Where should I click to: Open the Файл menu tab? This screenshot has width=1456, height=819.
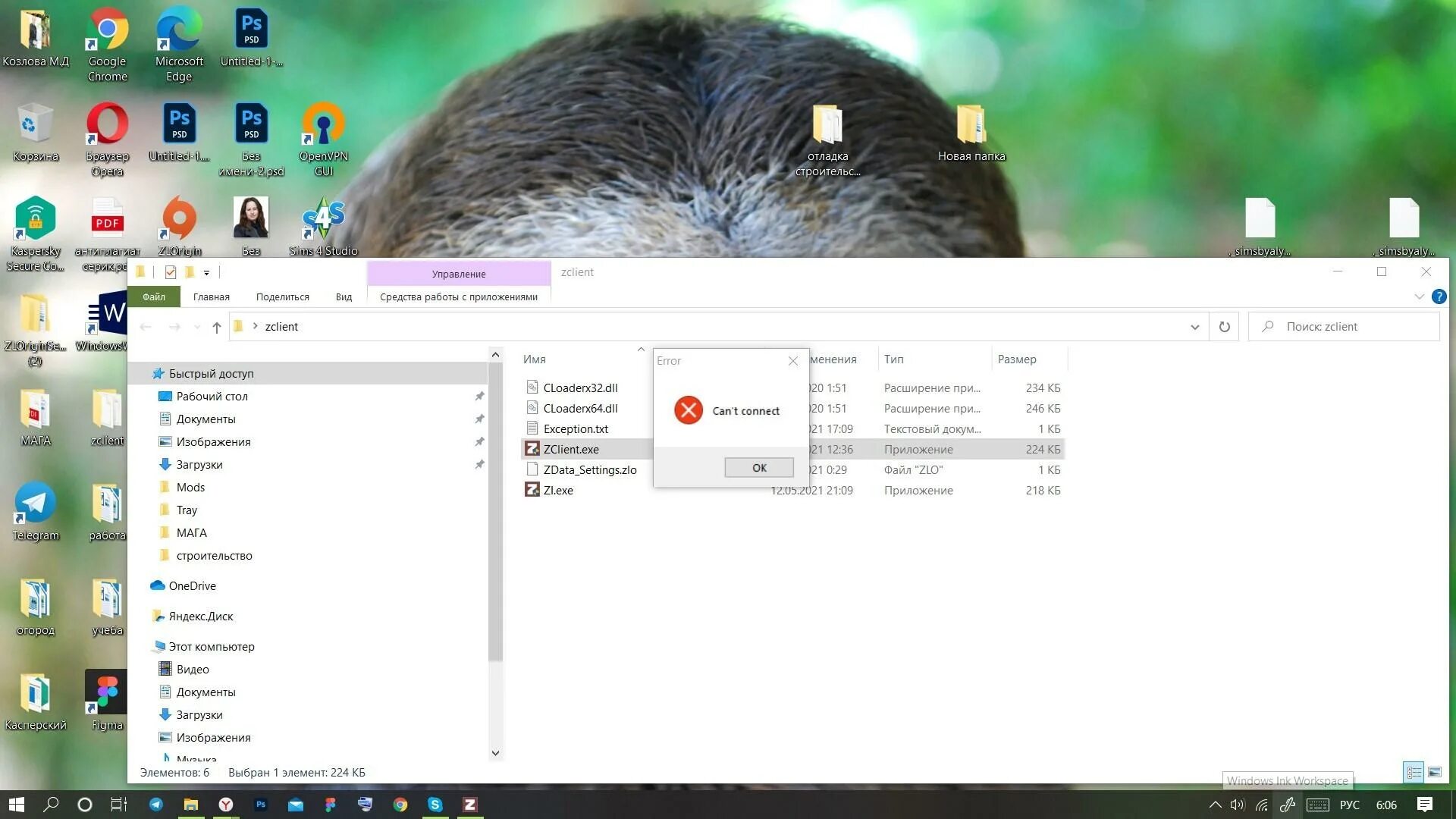[x=154, y=297]
